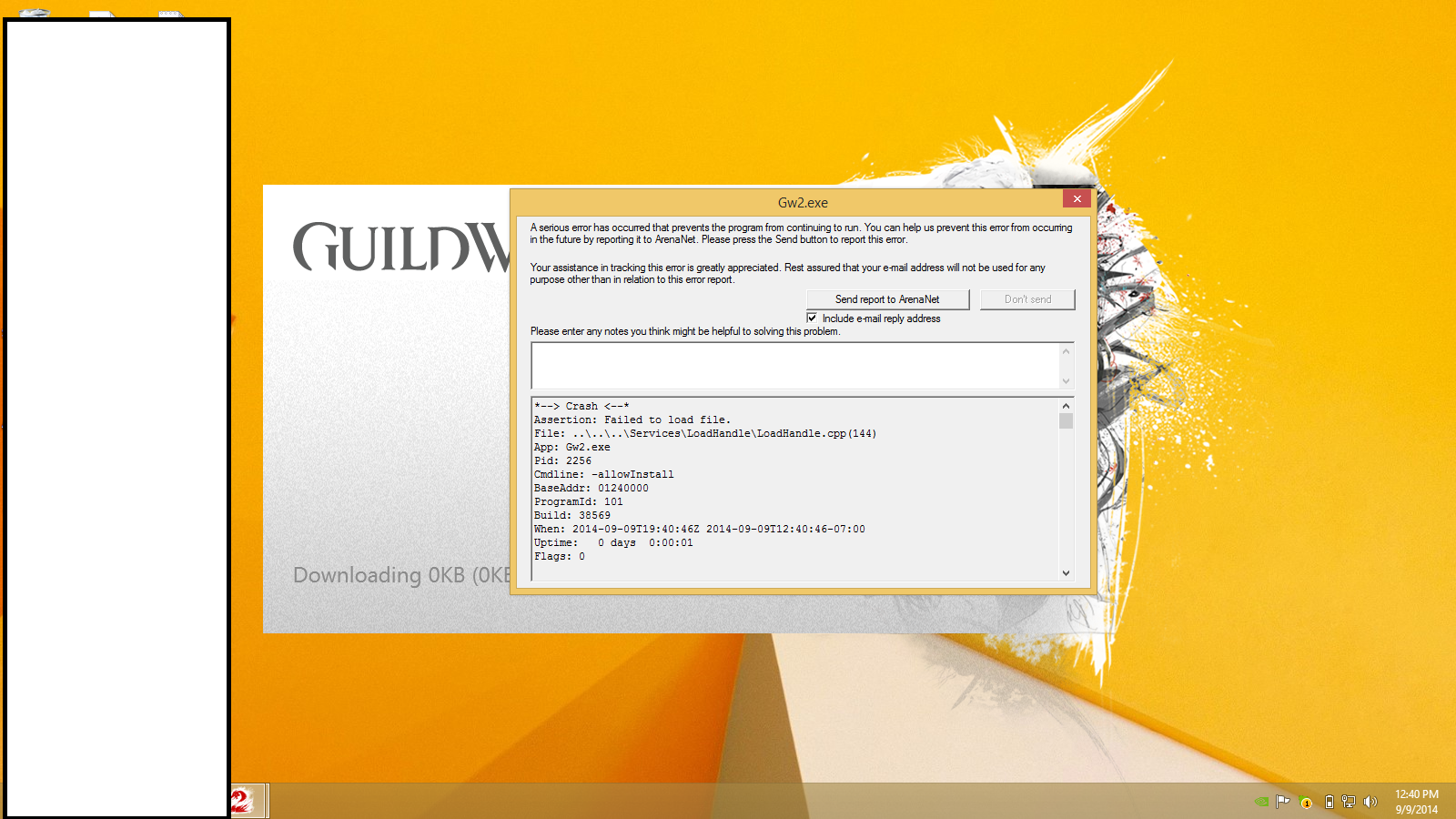Click crash log scrollbar down arrow
1456x819 pixels.
coord(1066,573)
